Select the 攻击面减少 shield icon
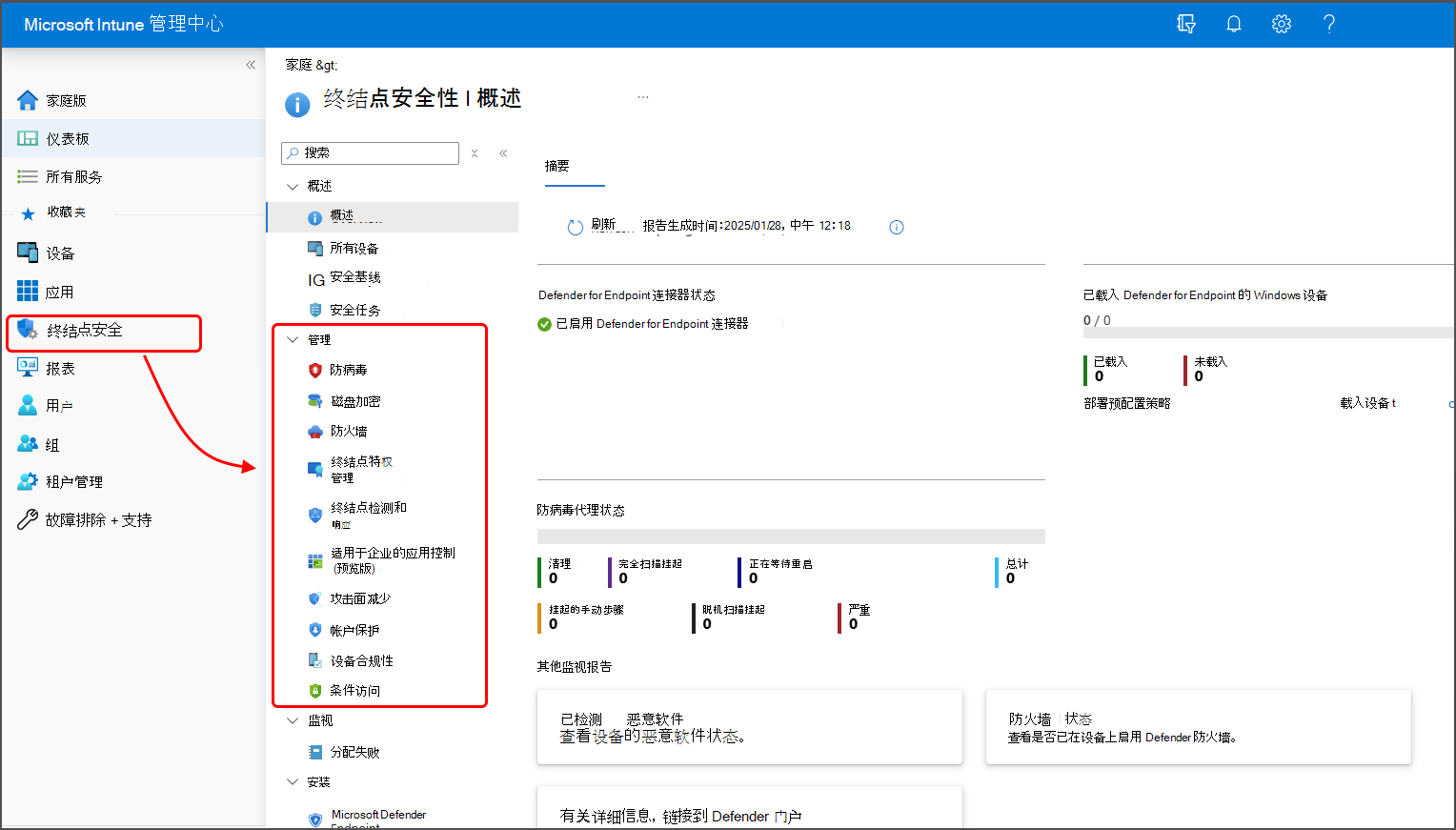The width and height of the screenshot is (1456, 830). (315, 598)
